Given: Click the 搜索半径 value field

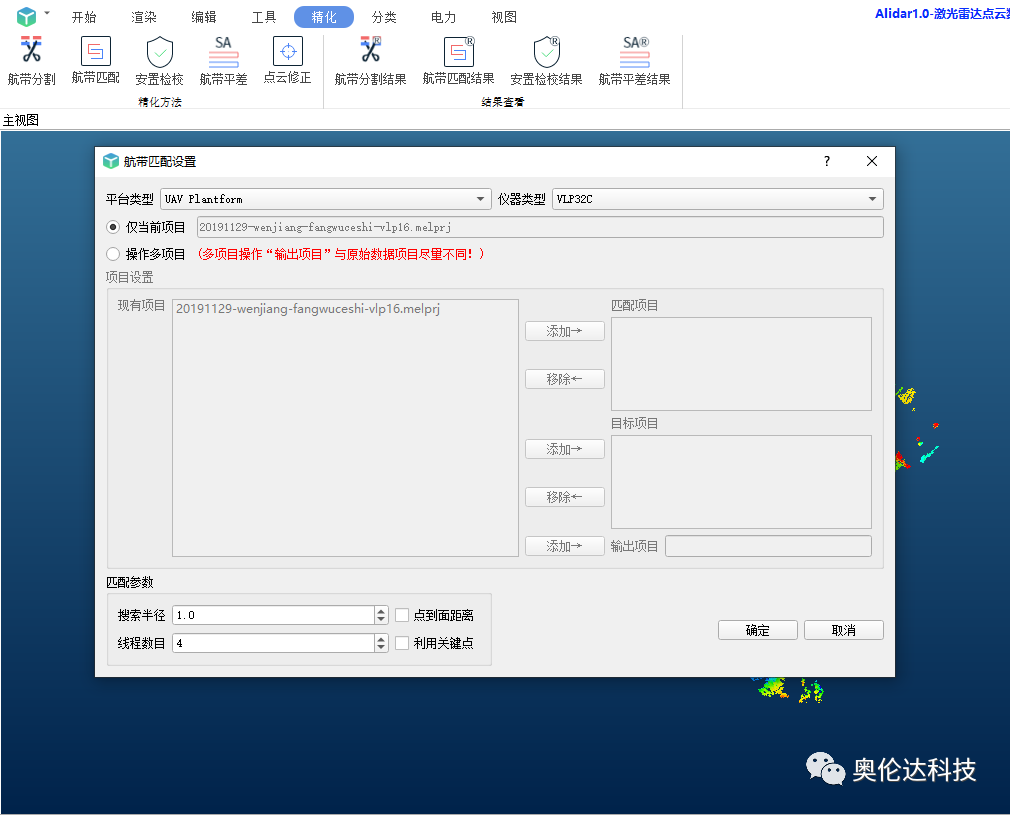Looking at the screenshot, I should pos(273,615).
